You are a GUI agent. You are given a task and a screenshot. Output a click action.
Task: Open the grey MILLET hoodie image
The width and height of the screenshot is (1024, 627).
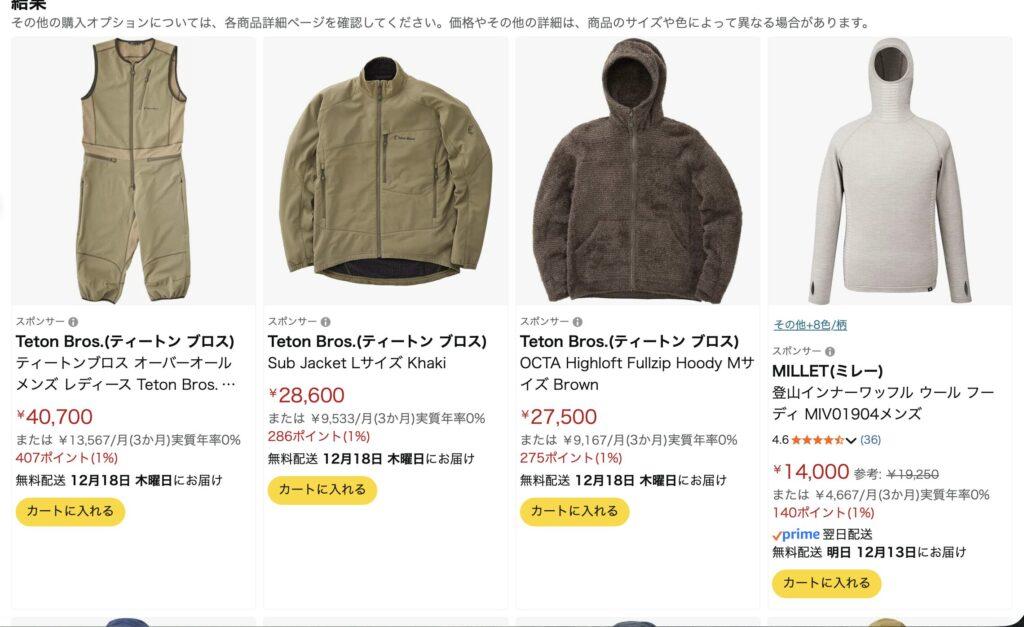[x=889, y=171]
